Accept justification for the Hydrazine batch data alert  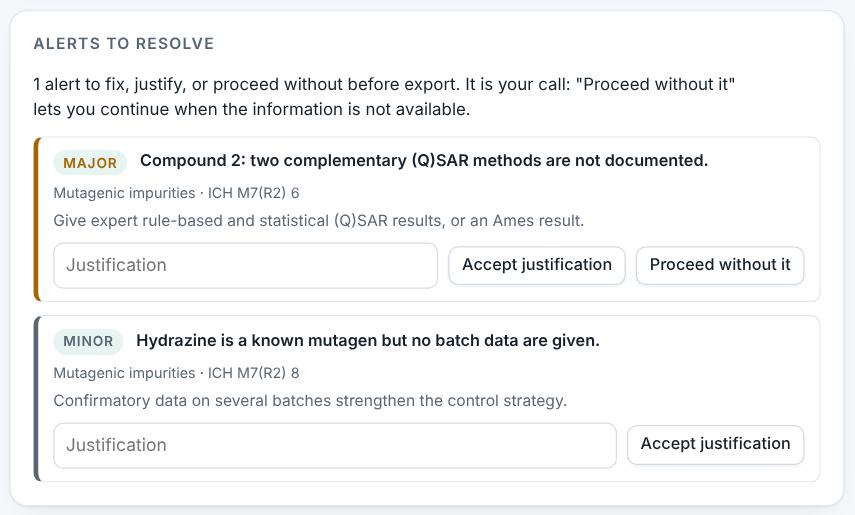(715, 445)
